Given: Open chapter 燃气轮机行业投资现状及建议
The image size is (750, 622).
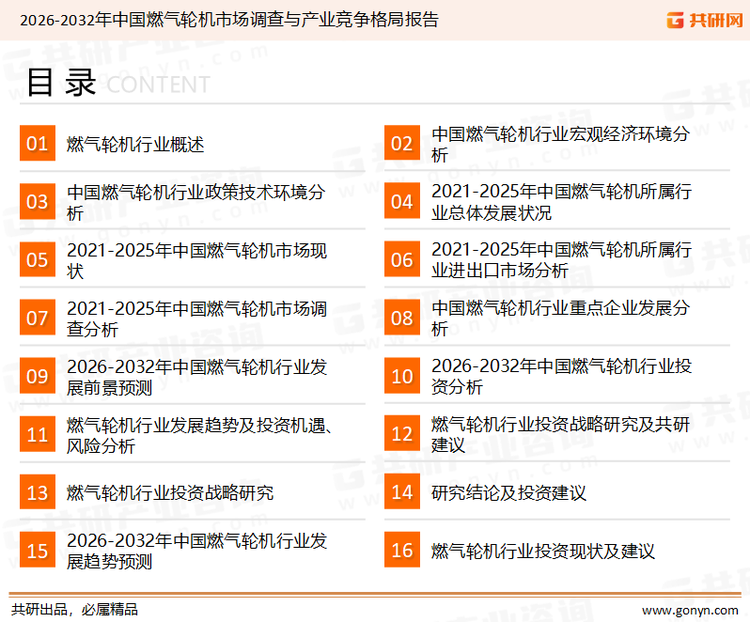Looking at the screenshot, I should pyautogui.click(x=543, y=551).
